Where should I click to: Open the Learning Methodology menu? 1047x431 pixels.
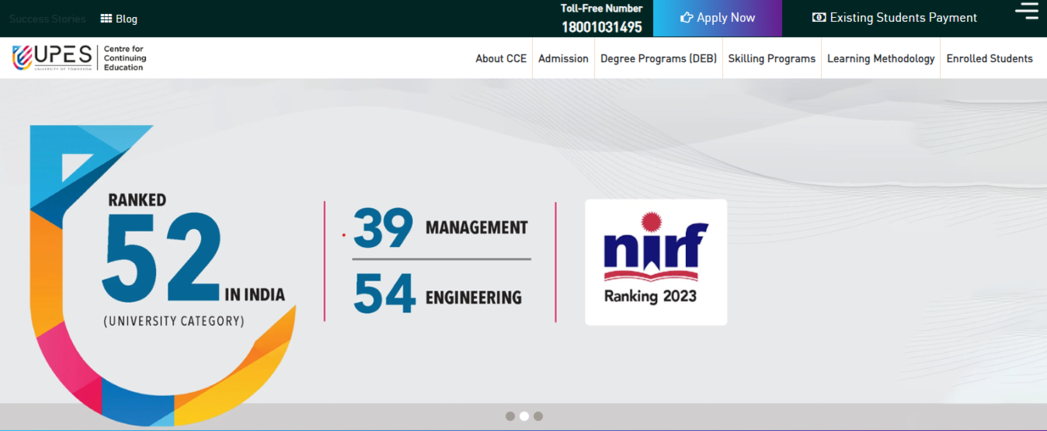point(881,59)
